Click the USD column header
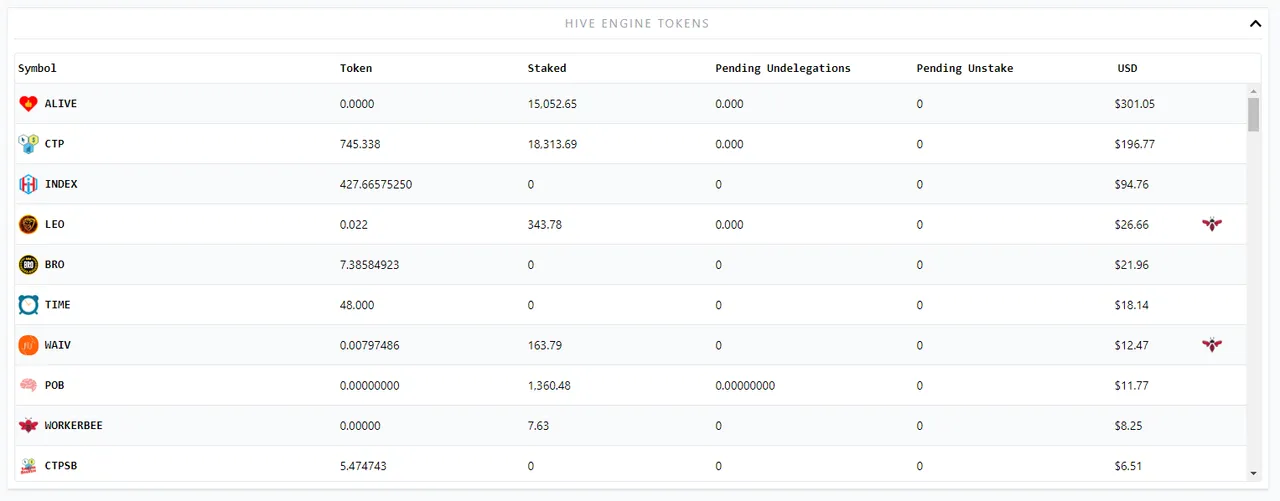 (1127, 68)
